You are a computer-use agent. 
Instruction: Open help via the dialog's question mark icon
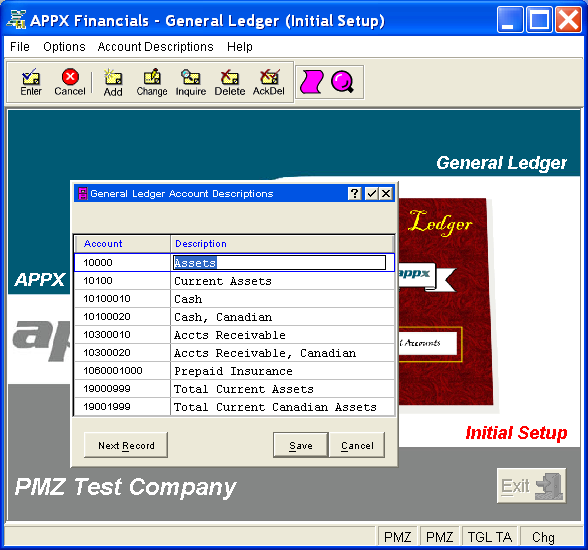[x=354, y=193]
